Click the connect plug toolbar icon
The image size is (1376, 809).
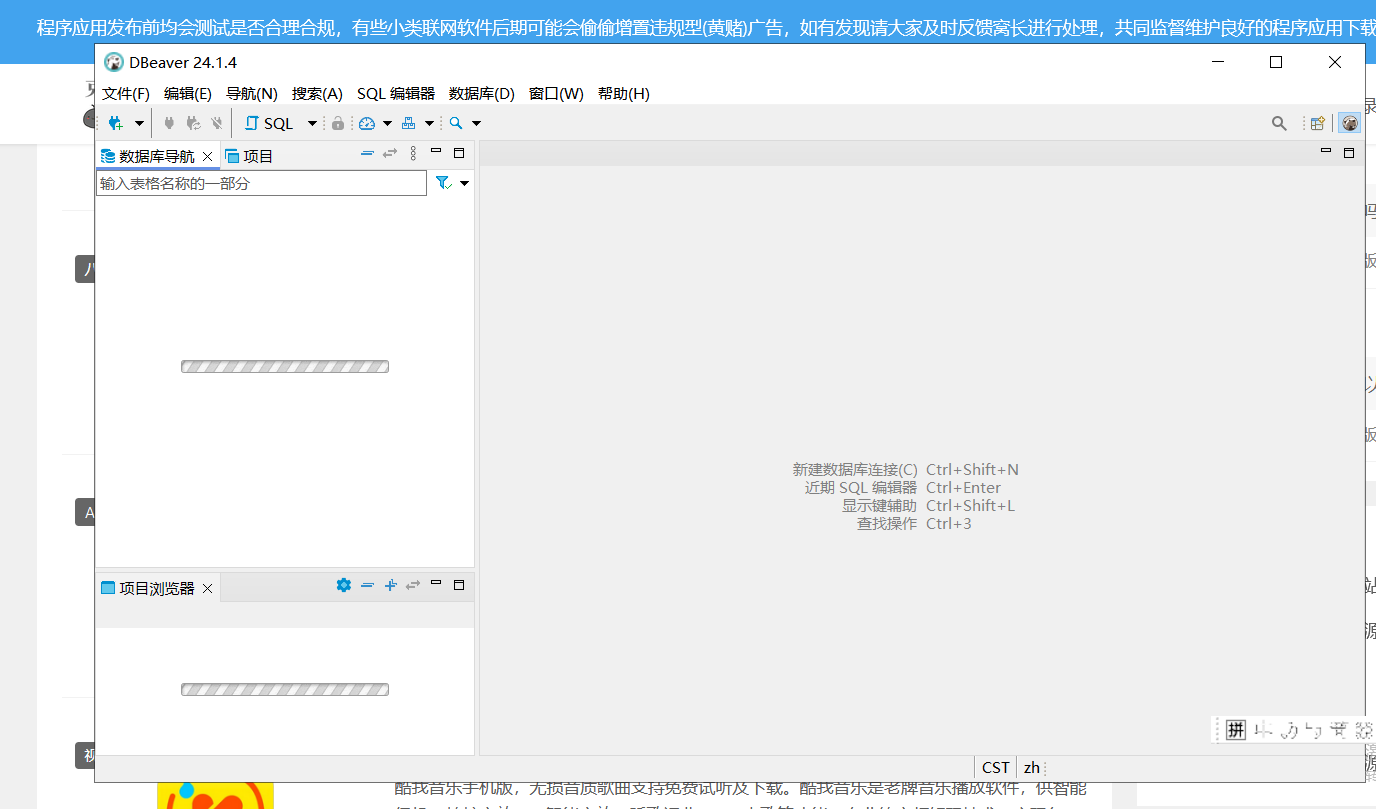coord(169,123)
